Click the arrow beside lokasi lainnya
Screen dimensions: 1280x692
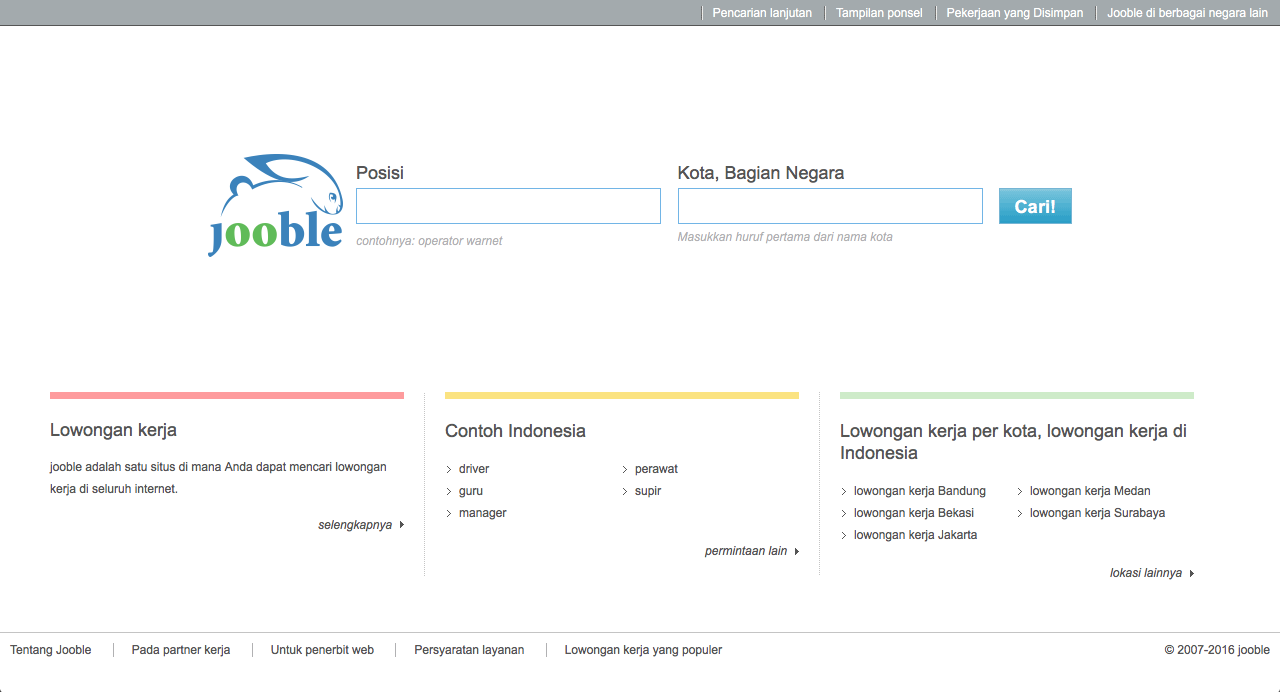coord(1192,573)
